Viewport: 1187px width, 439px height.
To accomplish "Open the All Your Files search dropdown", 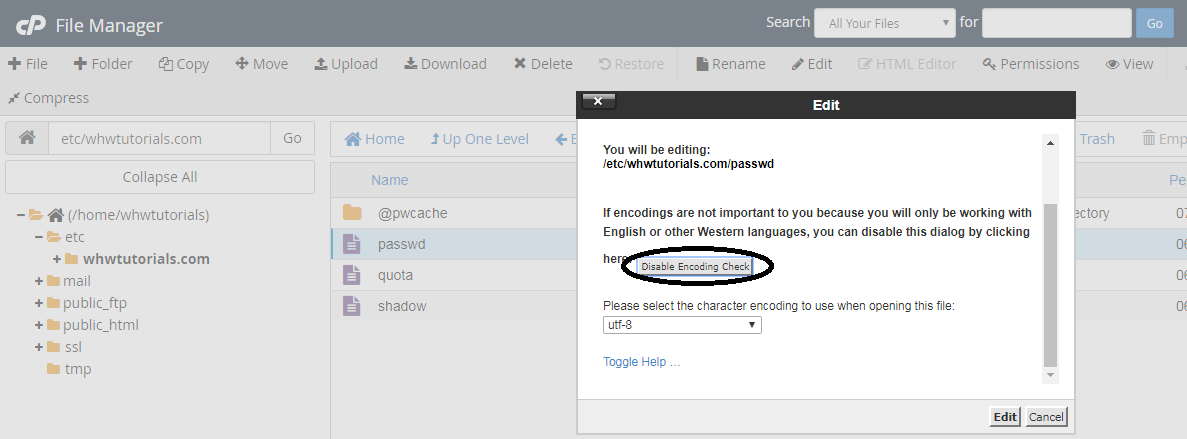I will coord(885,23).
